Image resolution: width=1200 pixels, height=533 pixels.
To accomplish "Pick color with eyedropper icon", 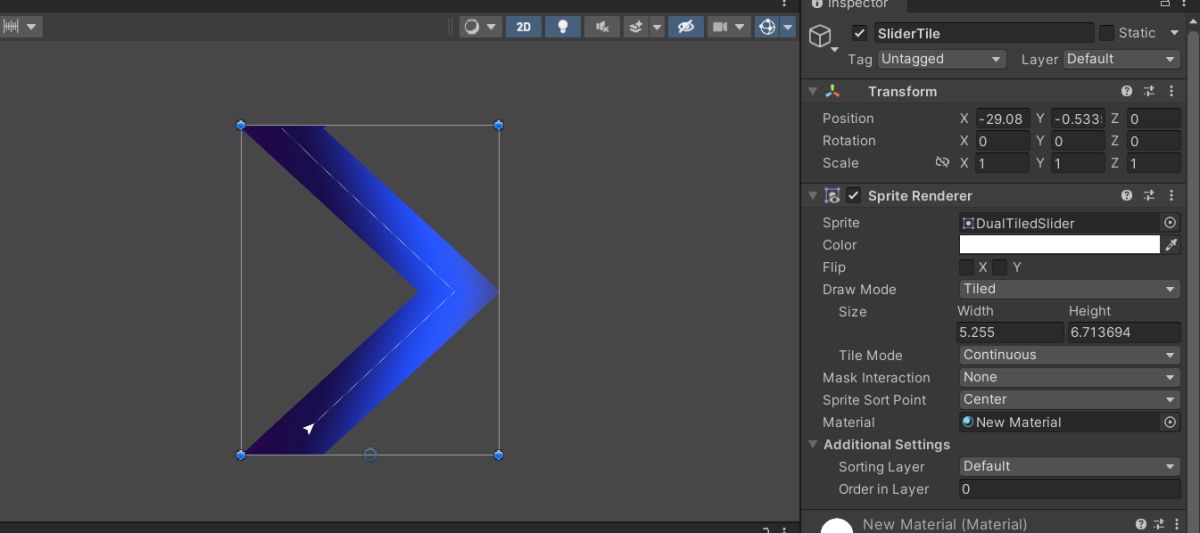I will [x=1172, y=245].
